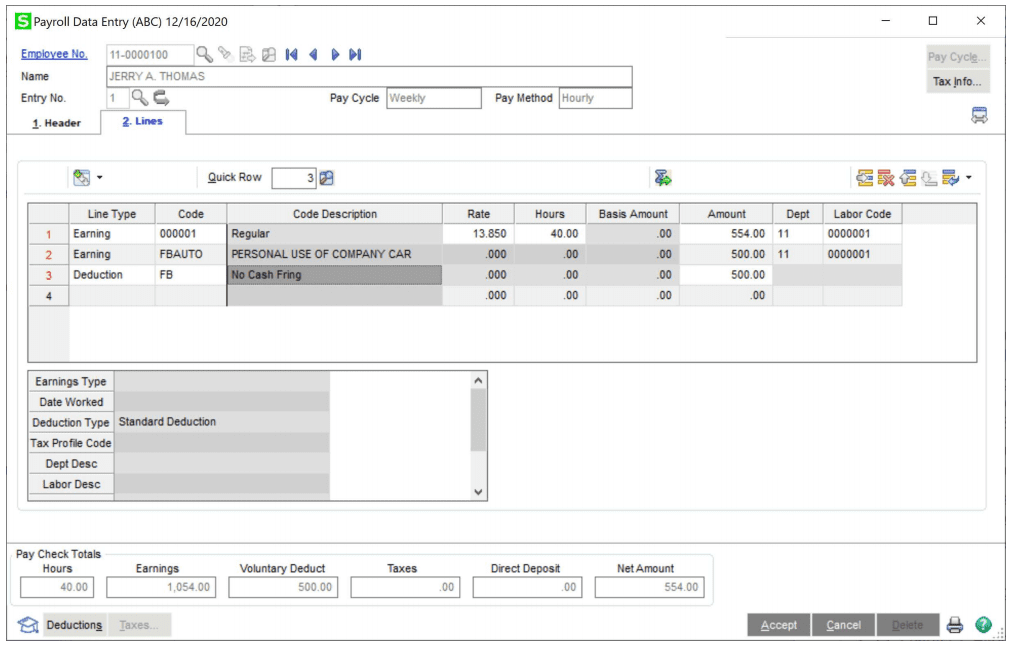Click the Quick Row input field
Viewport: 1010px width, 646px height.
[294, 178]
